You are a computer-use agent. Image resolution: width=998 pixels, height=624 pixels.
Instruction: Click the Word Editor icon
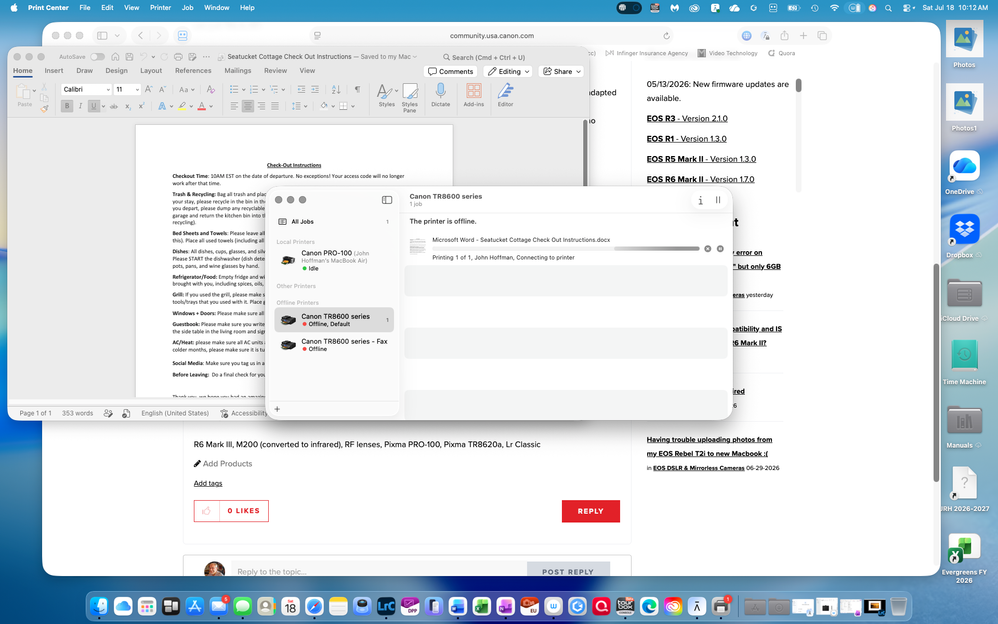tap(505, 96)
